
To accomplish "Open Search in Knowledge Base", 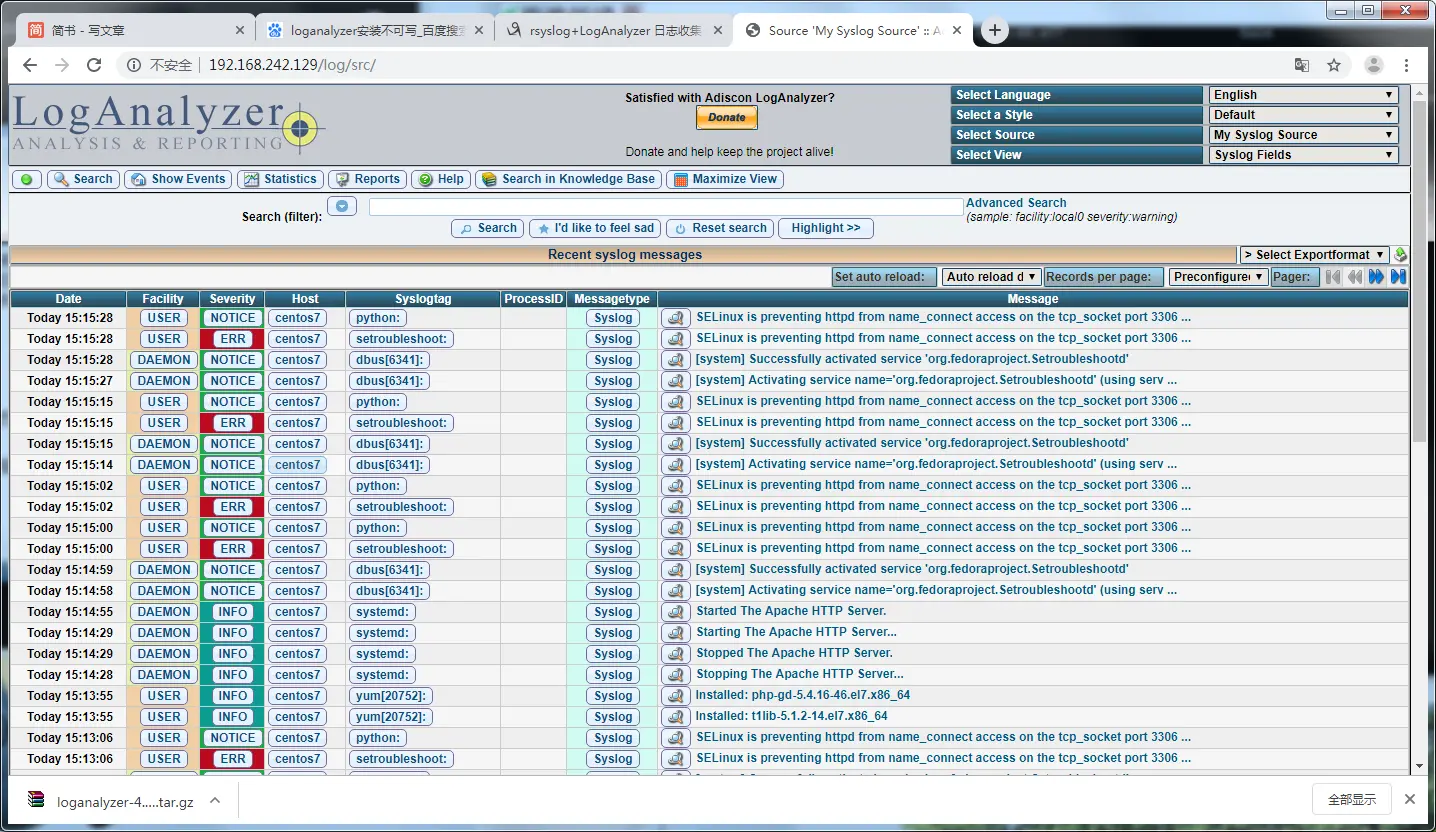I will tap(568, 179).
